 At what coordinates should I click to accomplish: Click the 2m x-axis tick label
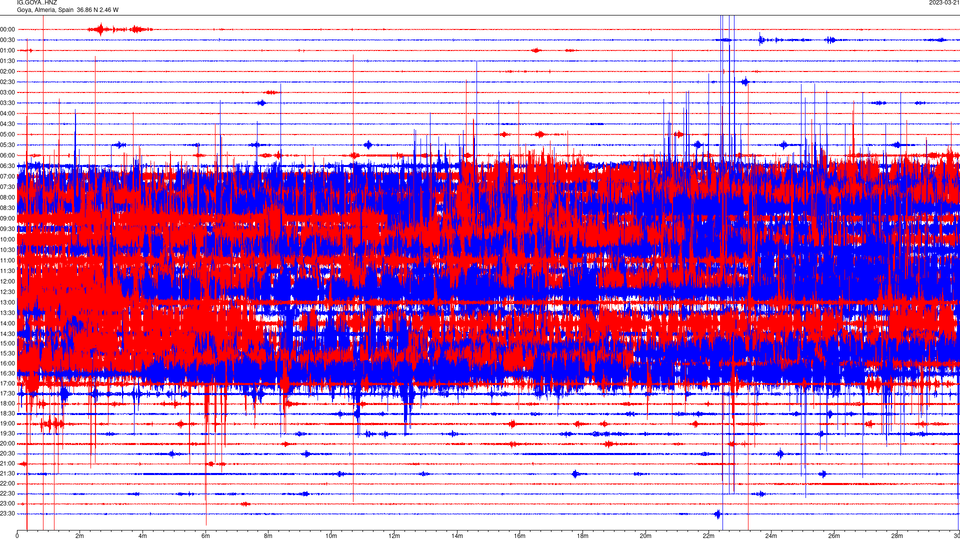click(80, 536)
